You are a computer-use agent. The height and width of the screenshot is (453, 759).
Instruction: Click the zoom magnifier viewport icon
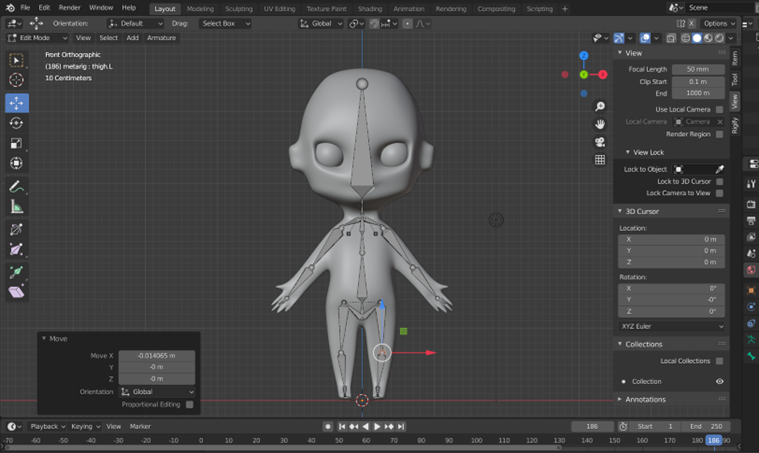600,106
